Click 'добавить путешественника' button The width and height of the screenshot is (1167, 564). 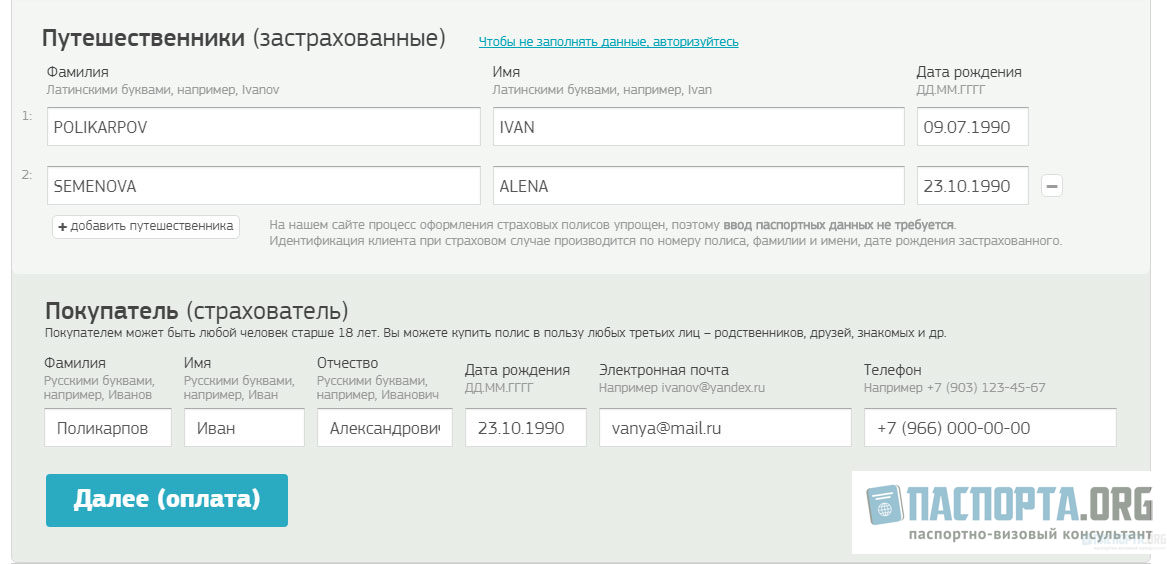click(146, 226)
